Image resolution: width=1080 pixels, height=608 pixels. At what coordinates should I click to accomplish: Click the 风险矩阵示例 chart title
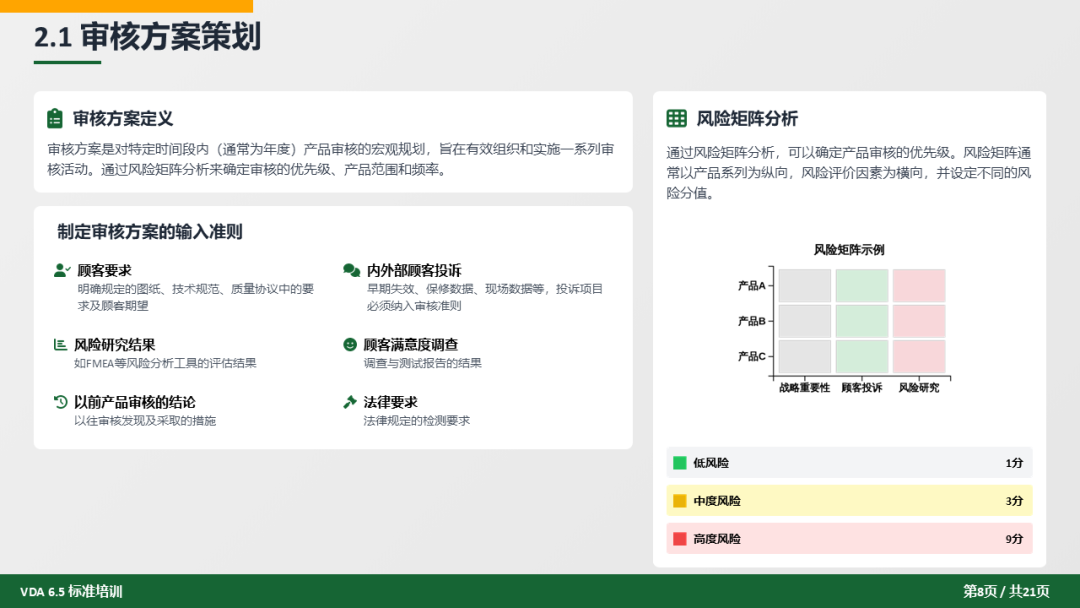coord(848,250)
